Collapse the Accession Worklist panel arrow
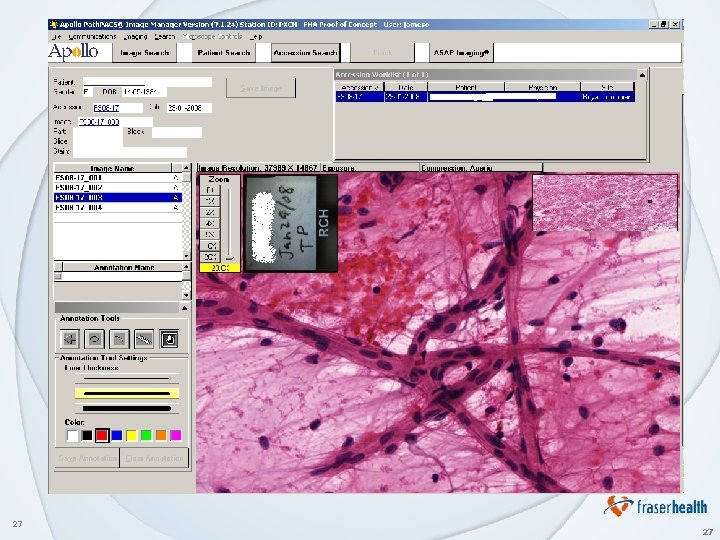 tap(642, 74)
